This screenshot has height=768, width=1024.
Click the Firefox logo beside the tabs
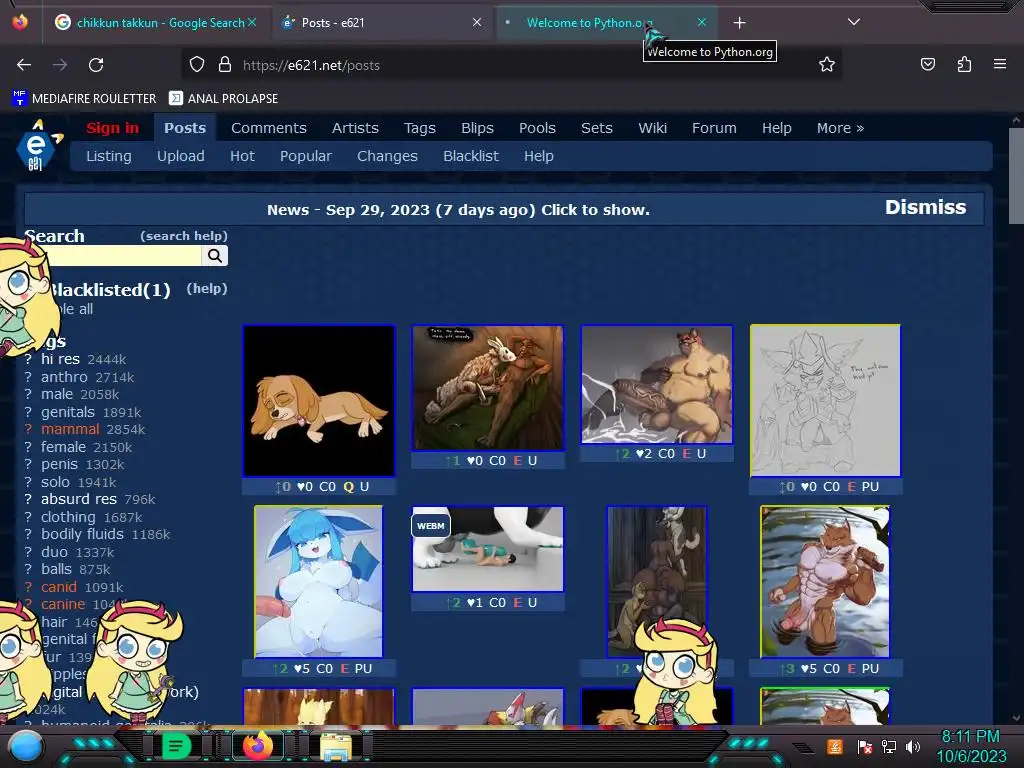20,22
